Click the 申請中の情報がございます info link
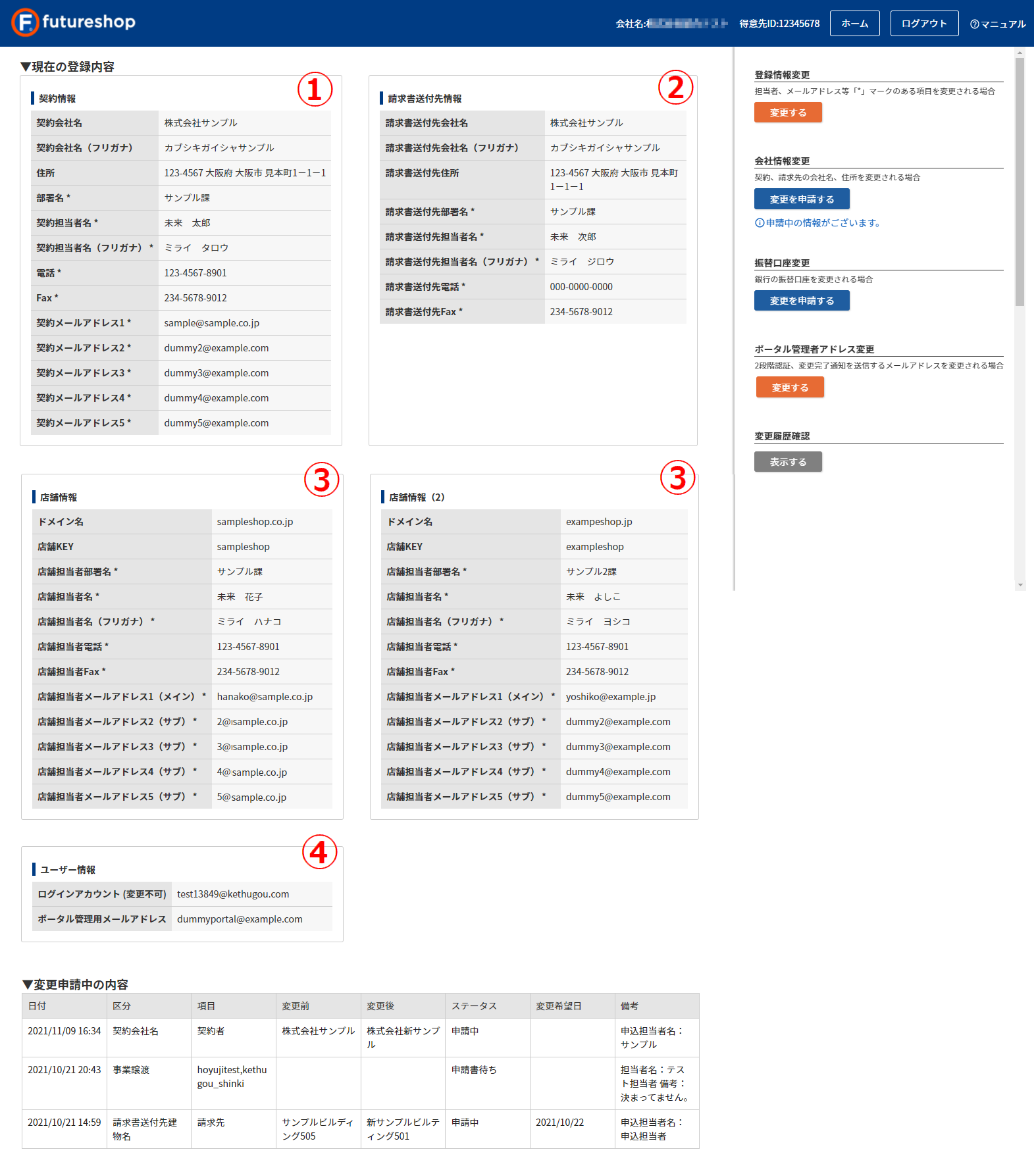Image resolution: width=1036 pixels, height=1164 pixels. (818, 223)
